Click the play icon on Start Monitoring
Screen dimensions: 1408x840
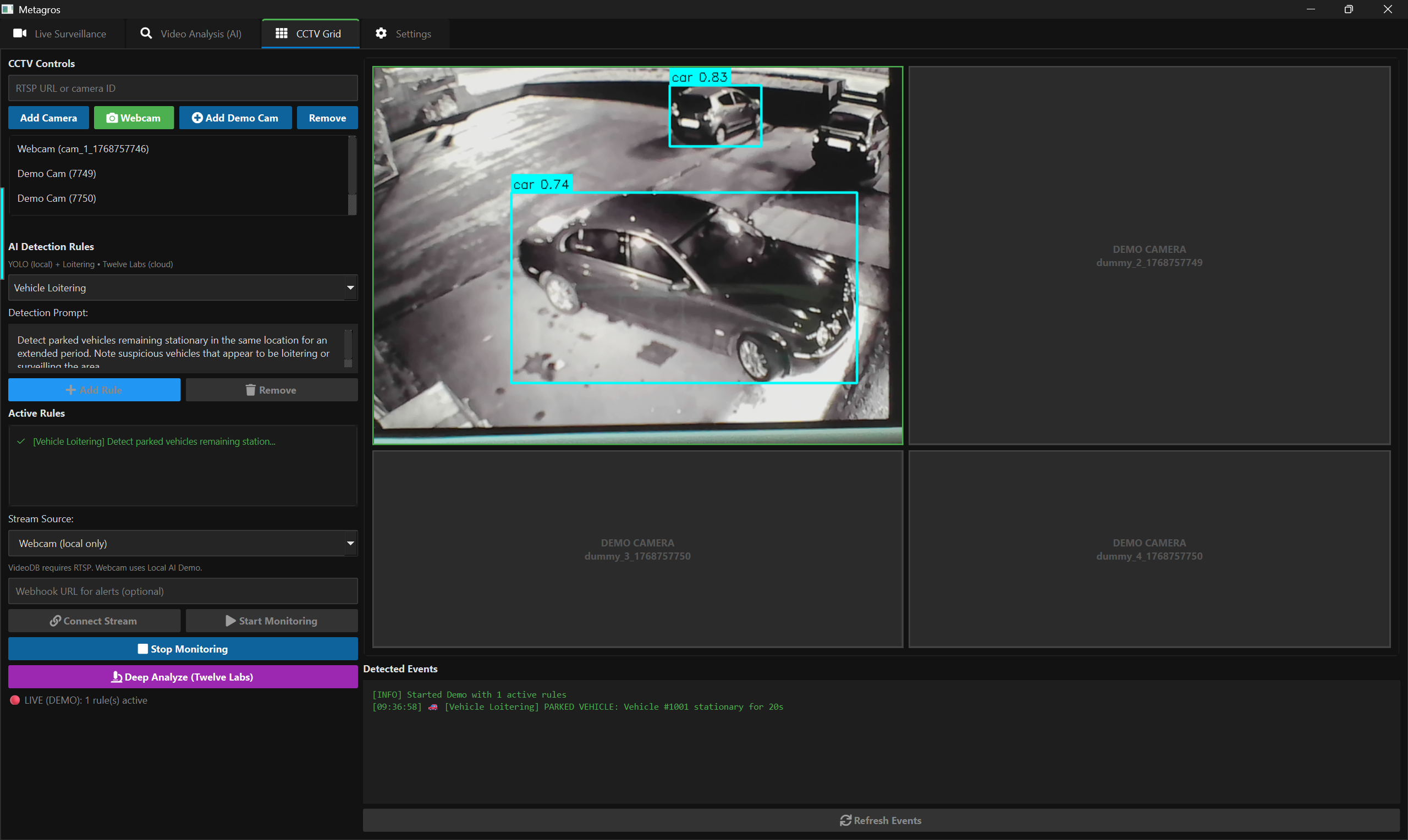[x=230, y=620]
